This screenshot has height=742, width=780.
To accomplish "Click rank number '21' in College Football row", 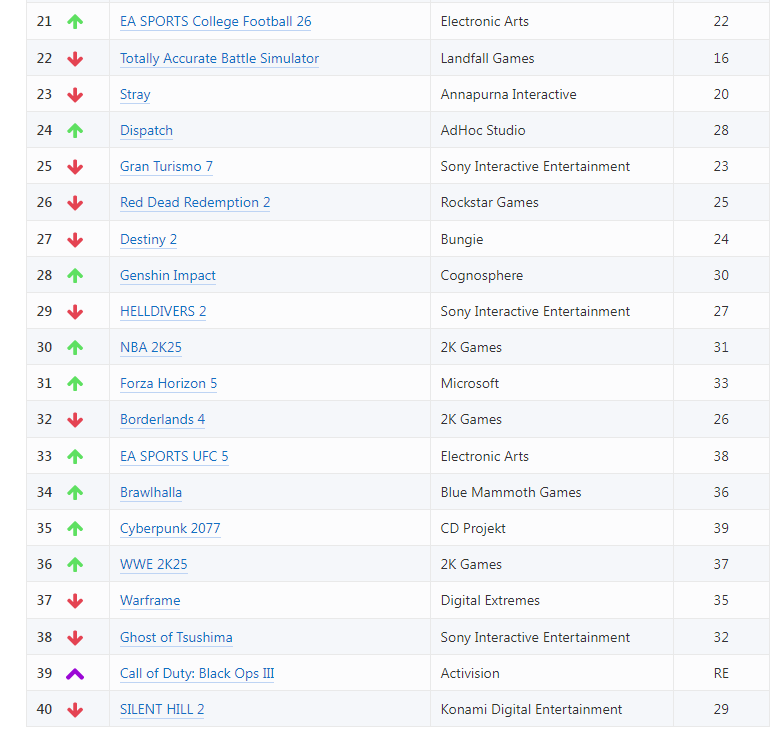I will 44,21.
